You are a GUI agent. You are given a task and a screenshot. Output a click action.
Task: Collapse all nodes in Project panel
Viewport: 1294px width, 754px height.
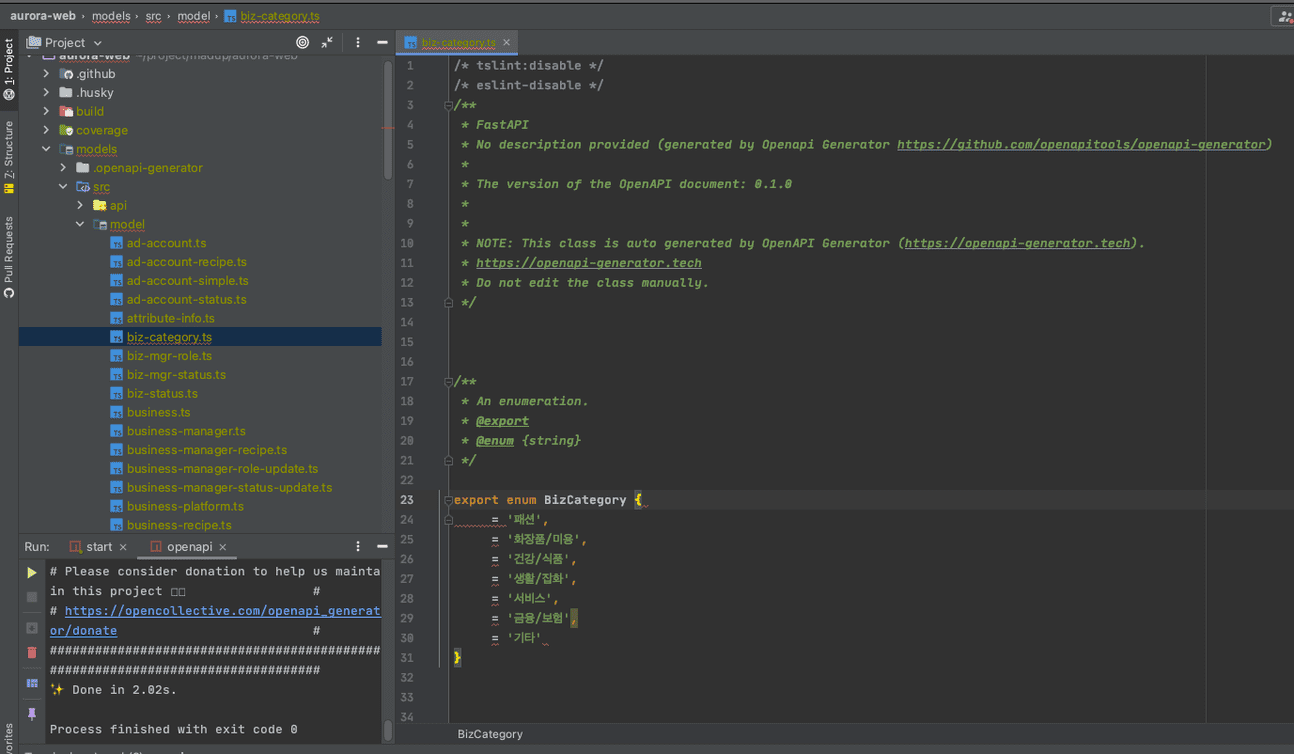tap(327, 43)
